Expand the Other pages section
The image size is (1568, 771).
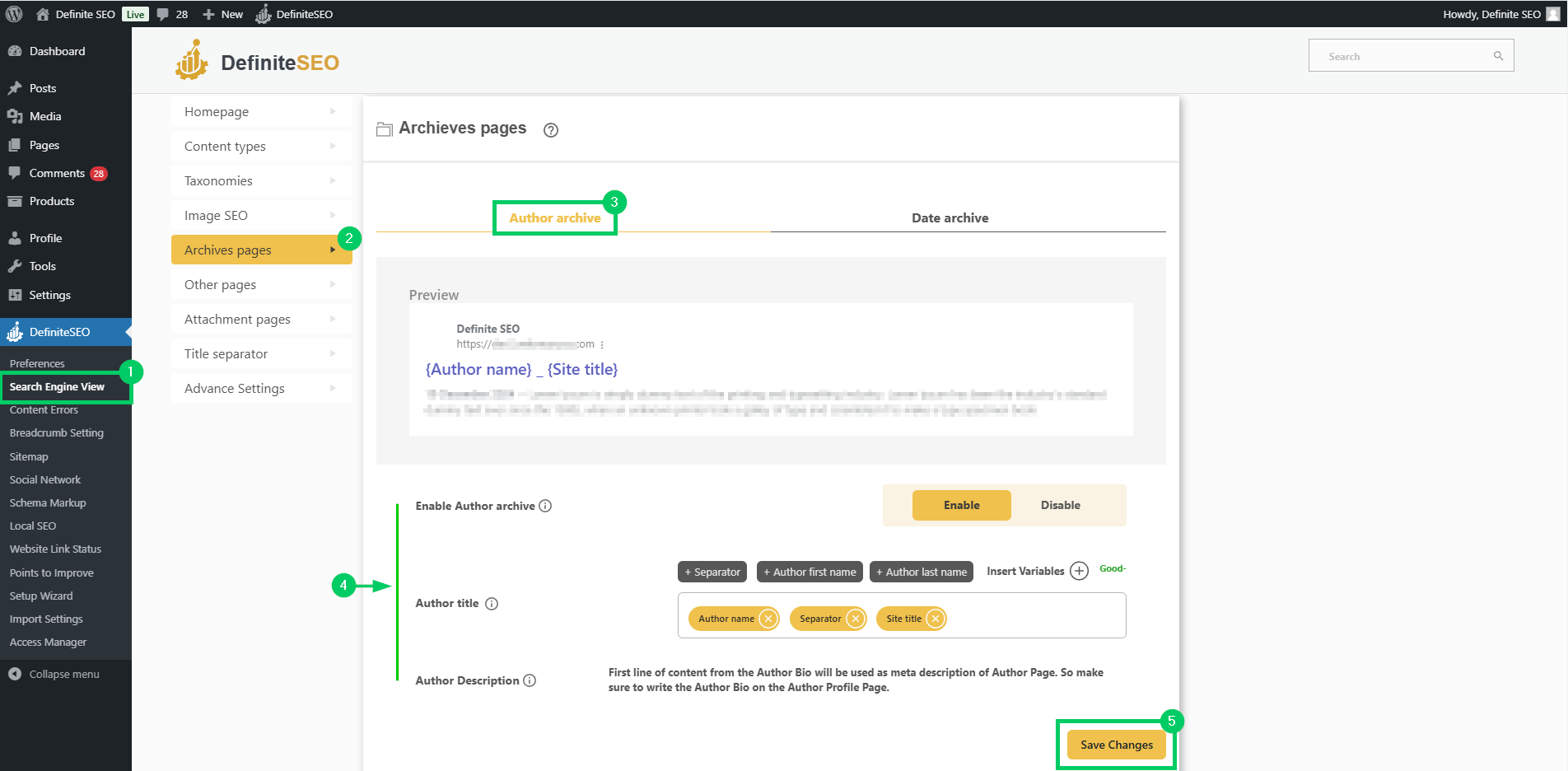tap(262, 284)
